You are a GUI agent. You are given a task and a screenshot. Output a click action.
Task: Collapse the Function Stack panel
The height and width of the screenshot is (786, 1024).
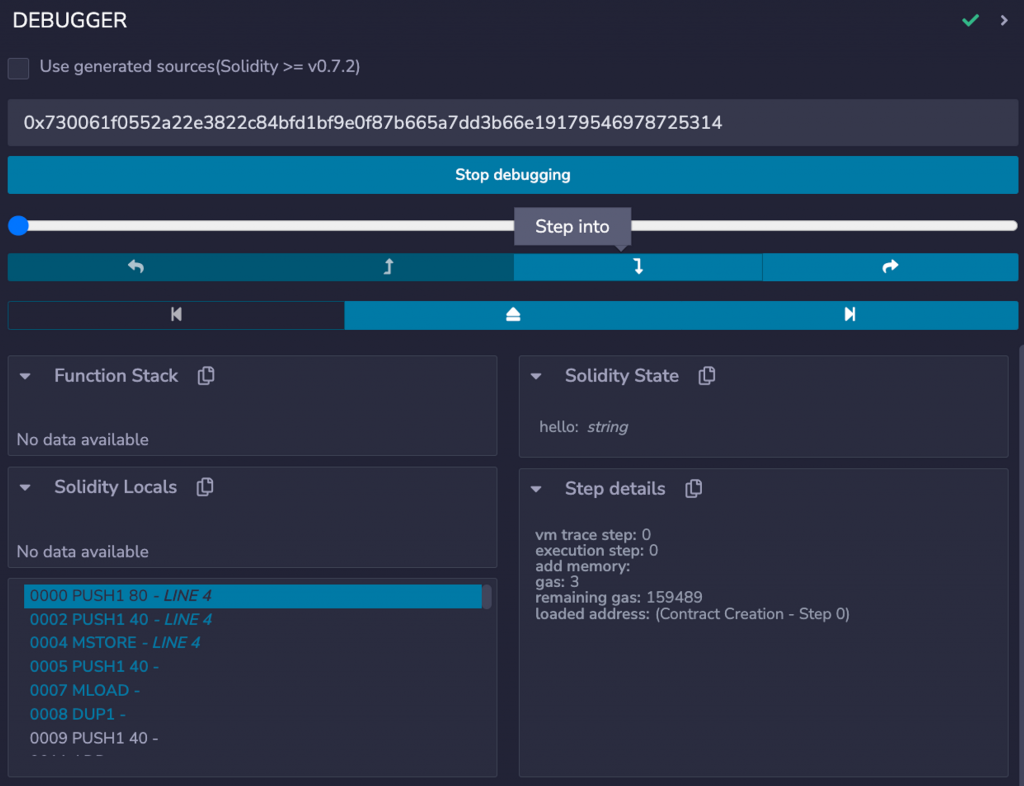point(25,376)
